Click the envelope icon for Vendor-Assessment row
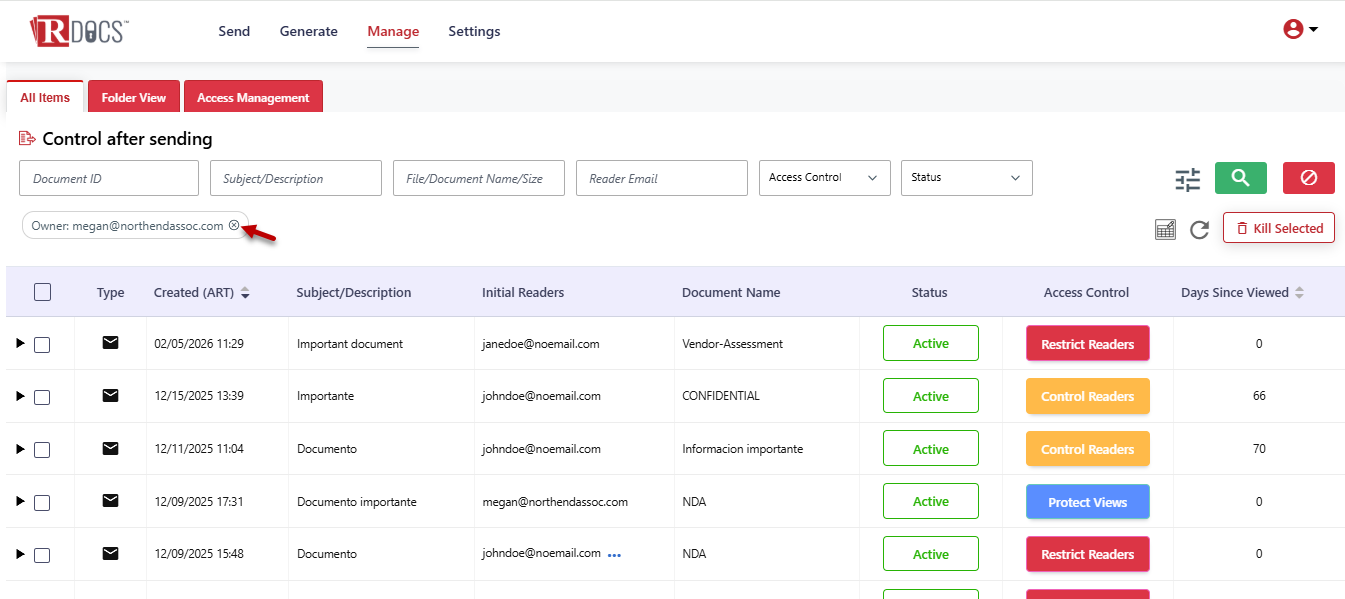The height and width of the screenshot is (599, 1345). point(111,343)
